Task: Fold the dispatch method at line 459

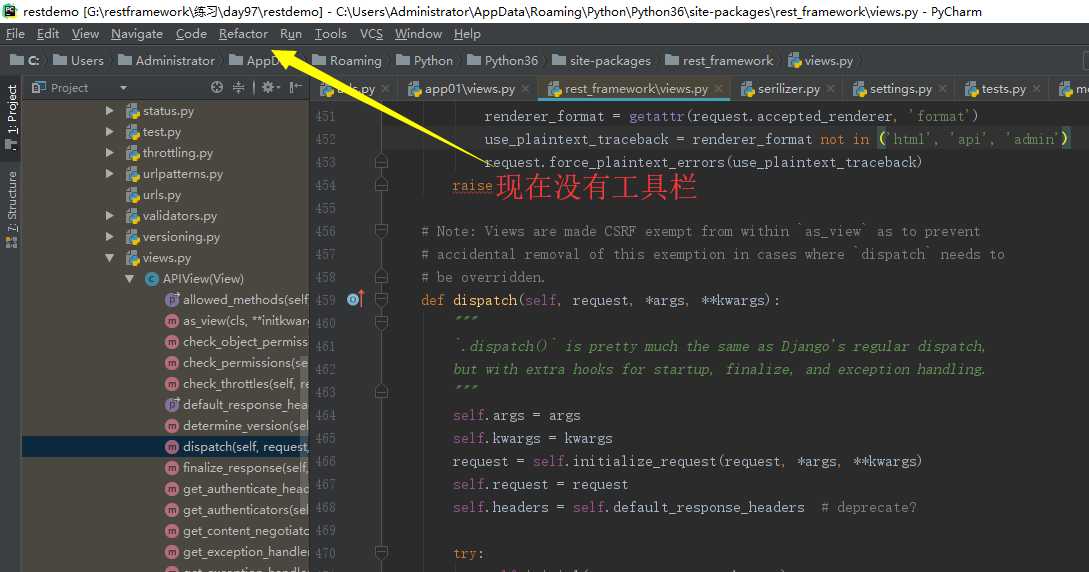Action: [381, 300]
